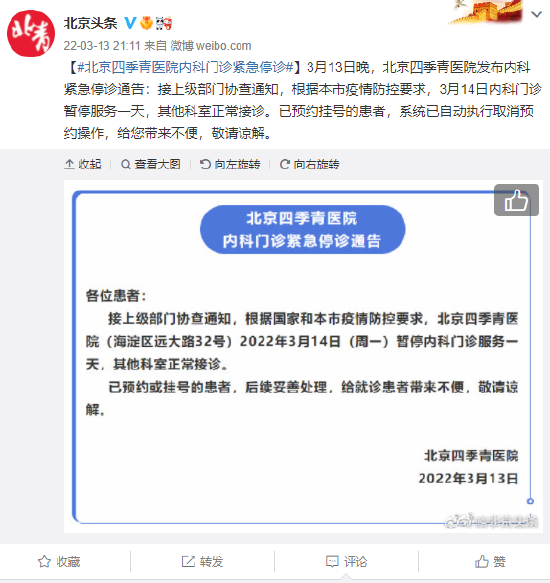Open the 评论 comments tab
This screenshot has height=583, width=550.
pyautogui.click(x=346, y=561)
